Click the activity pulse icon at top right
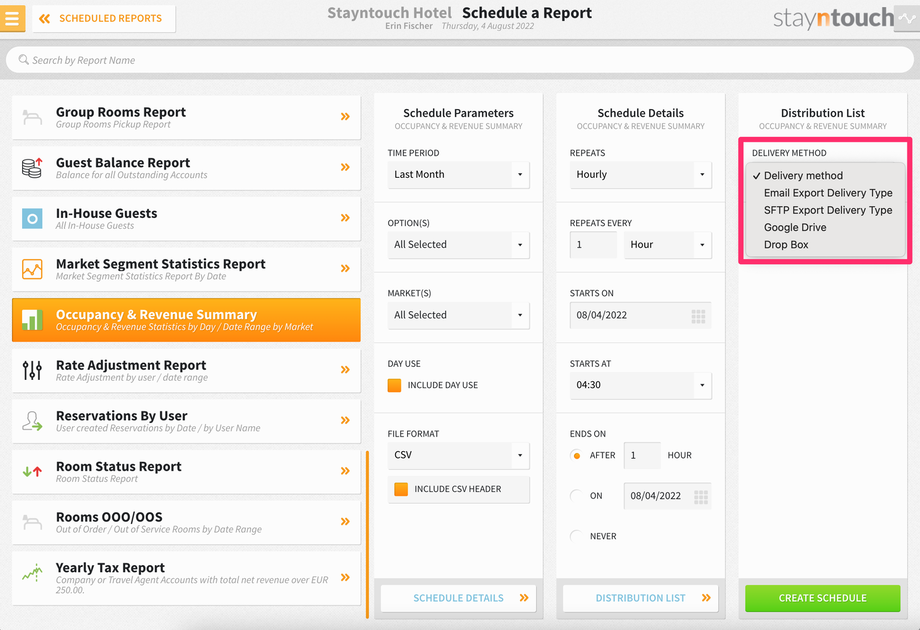The width and height of the screenshot is (920, 630). [907, 18]
